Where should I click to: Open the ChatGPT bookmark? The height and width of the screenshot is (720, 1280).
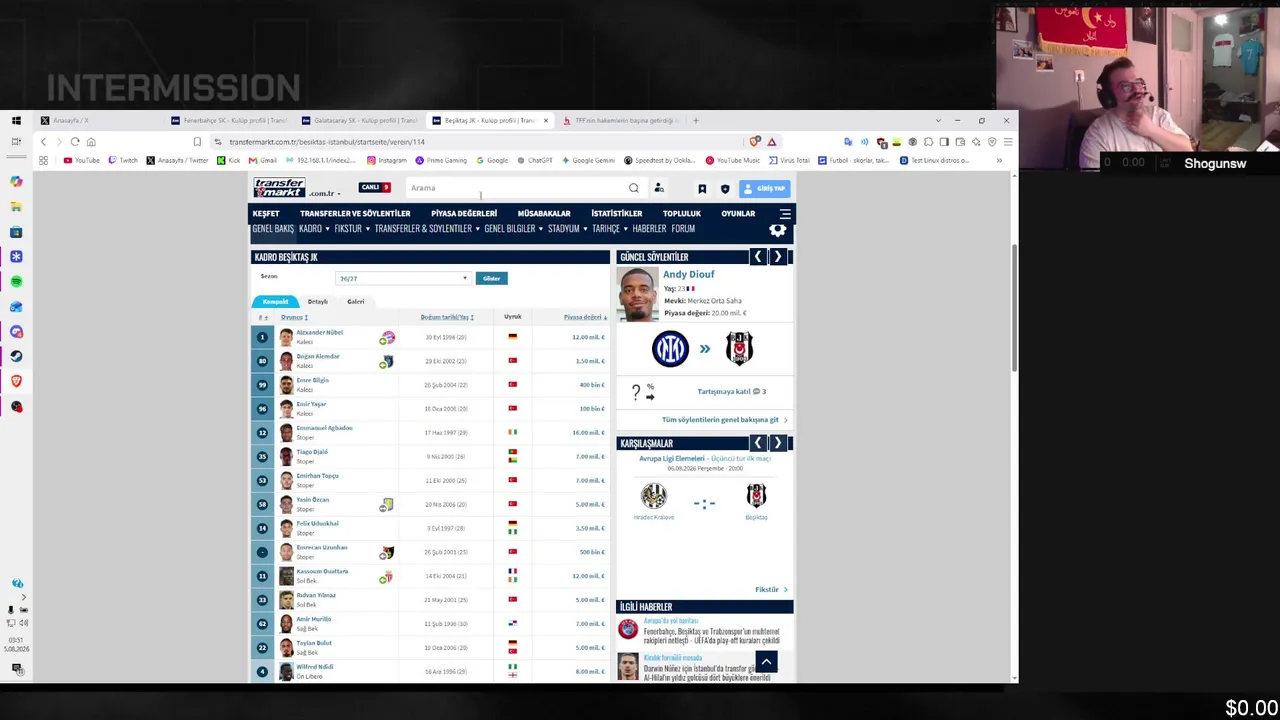click(535, 160)
